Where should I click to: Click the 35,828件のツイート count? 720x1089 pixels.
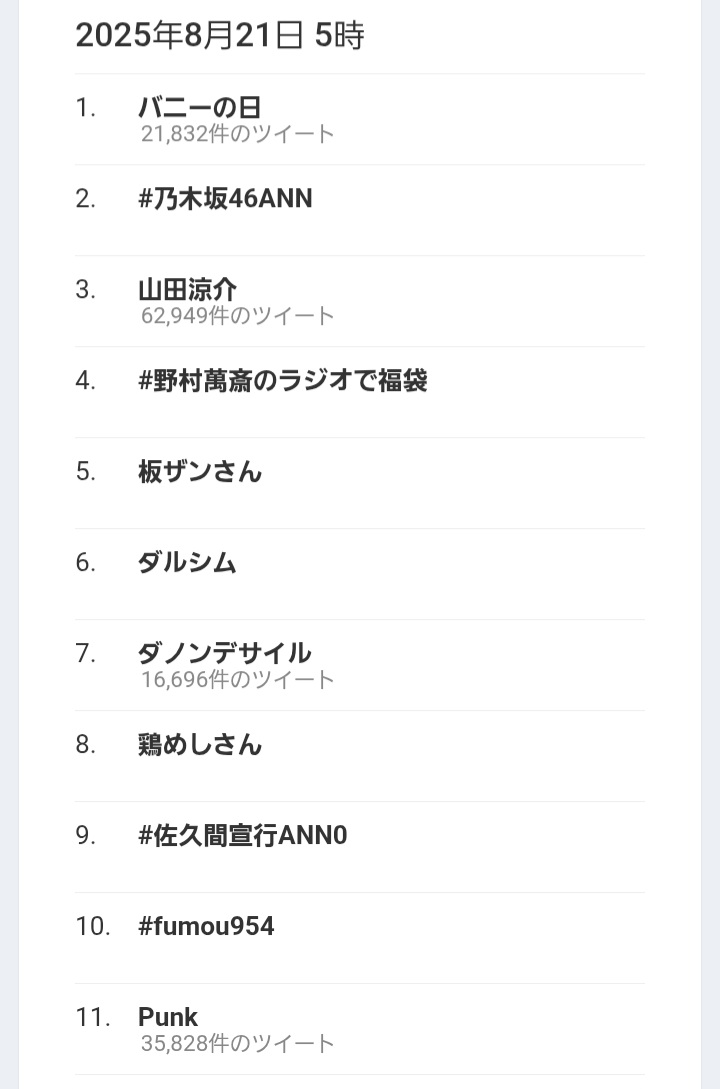coord(237,1043)
